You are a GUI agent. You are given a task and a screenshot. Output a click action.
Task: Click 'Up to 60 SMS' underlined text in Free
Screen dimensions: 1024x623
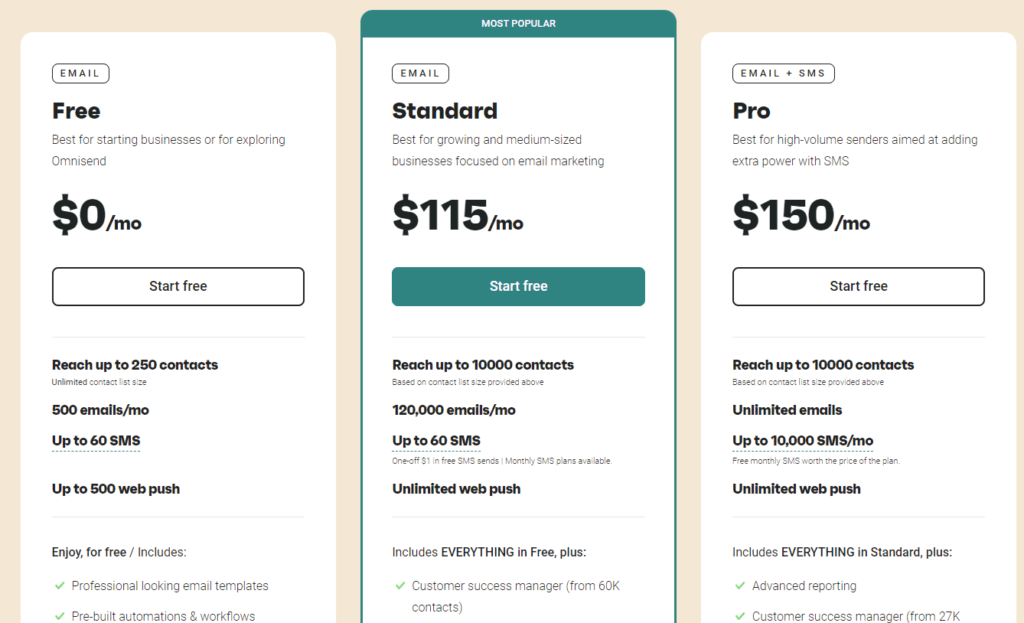pyautogui.click(x=96, y=441)
